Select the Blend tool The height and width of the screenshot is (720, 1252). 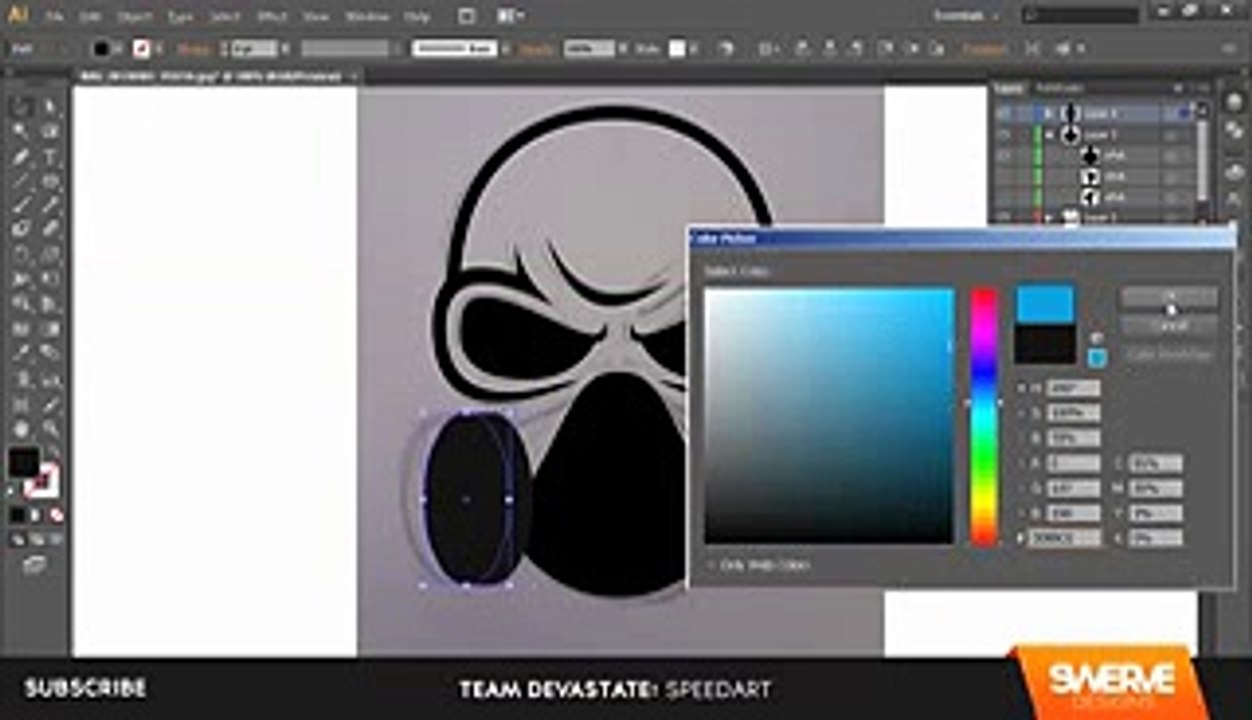pos(50,353)
